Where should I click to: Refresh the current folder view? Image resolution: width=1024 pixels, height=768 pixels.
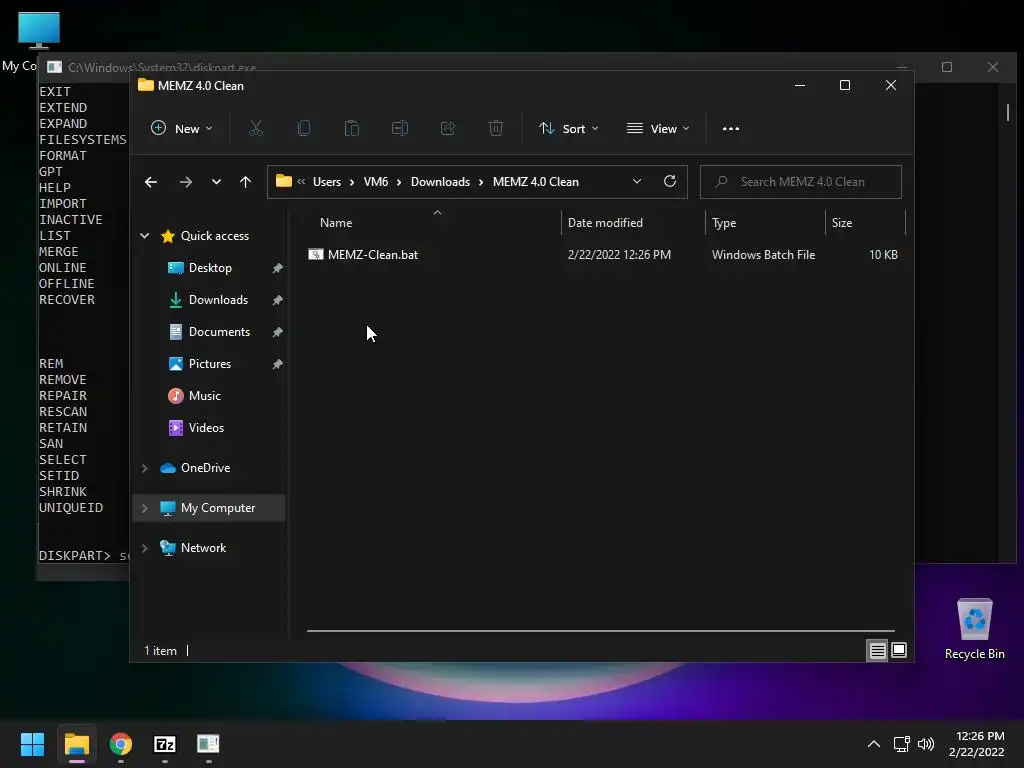669,182
